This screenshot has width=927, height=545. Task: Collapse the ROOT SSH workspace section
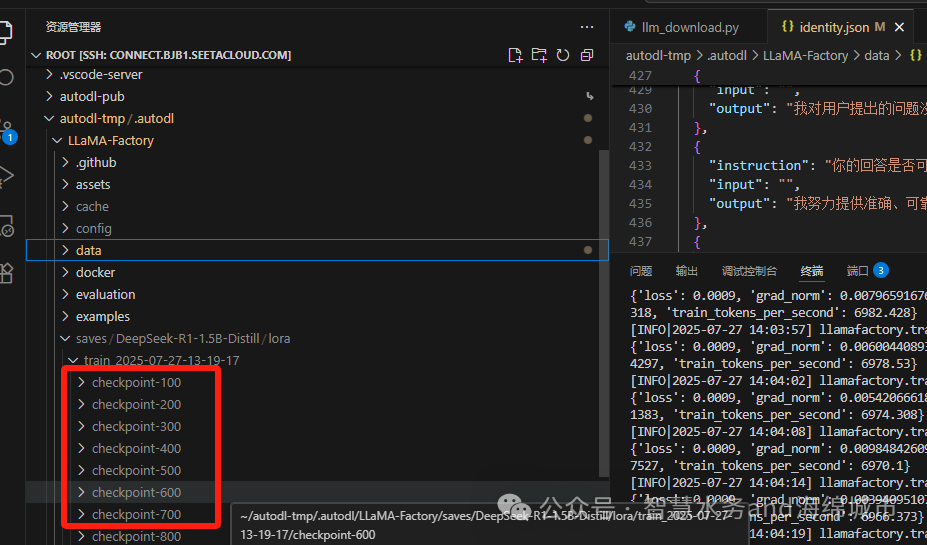(x=36, y=55)
